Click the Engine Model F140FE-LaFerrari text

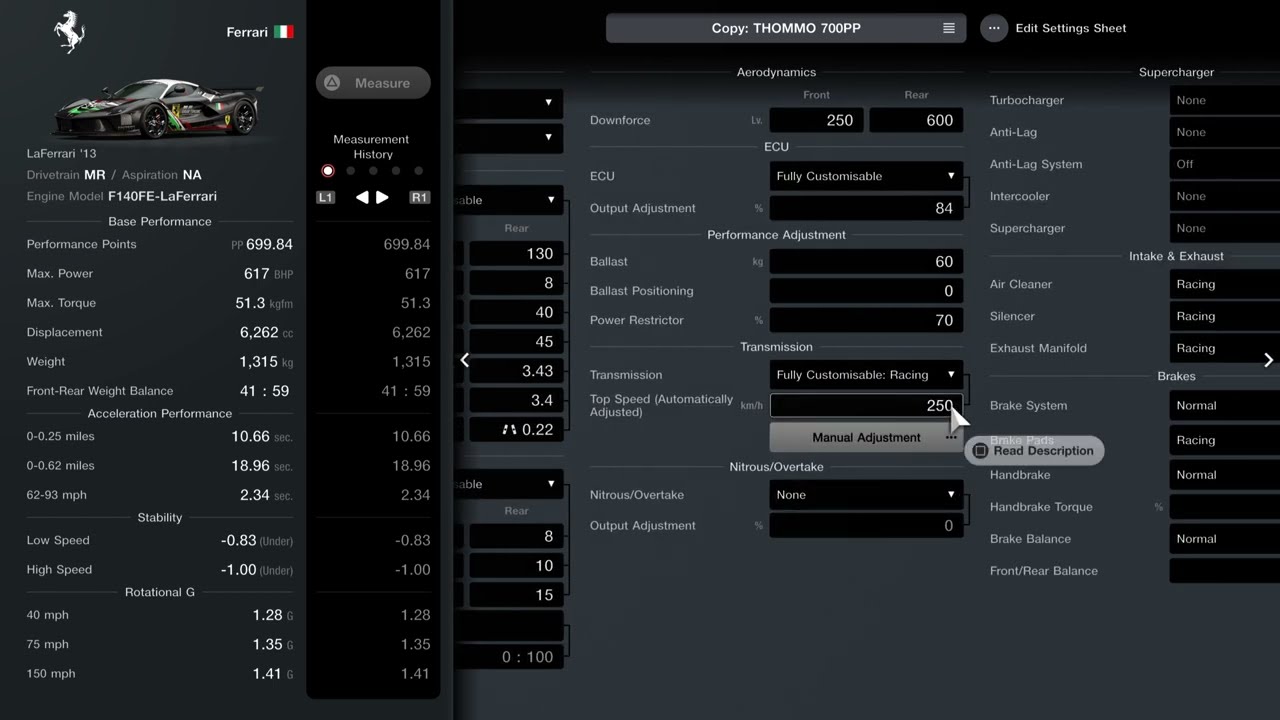click(x=162, y=196)
